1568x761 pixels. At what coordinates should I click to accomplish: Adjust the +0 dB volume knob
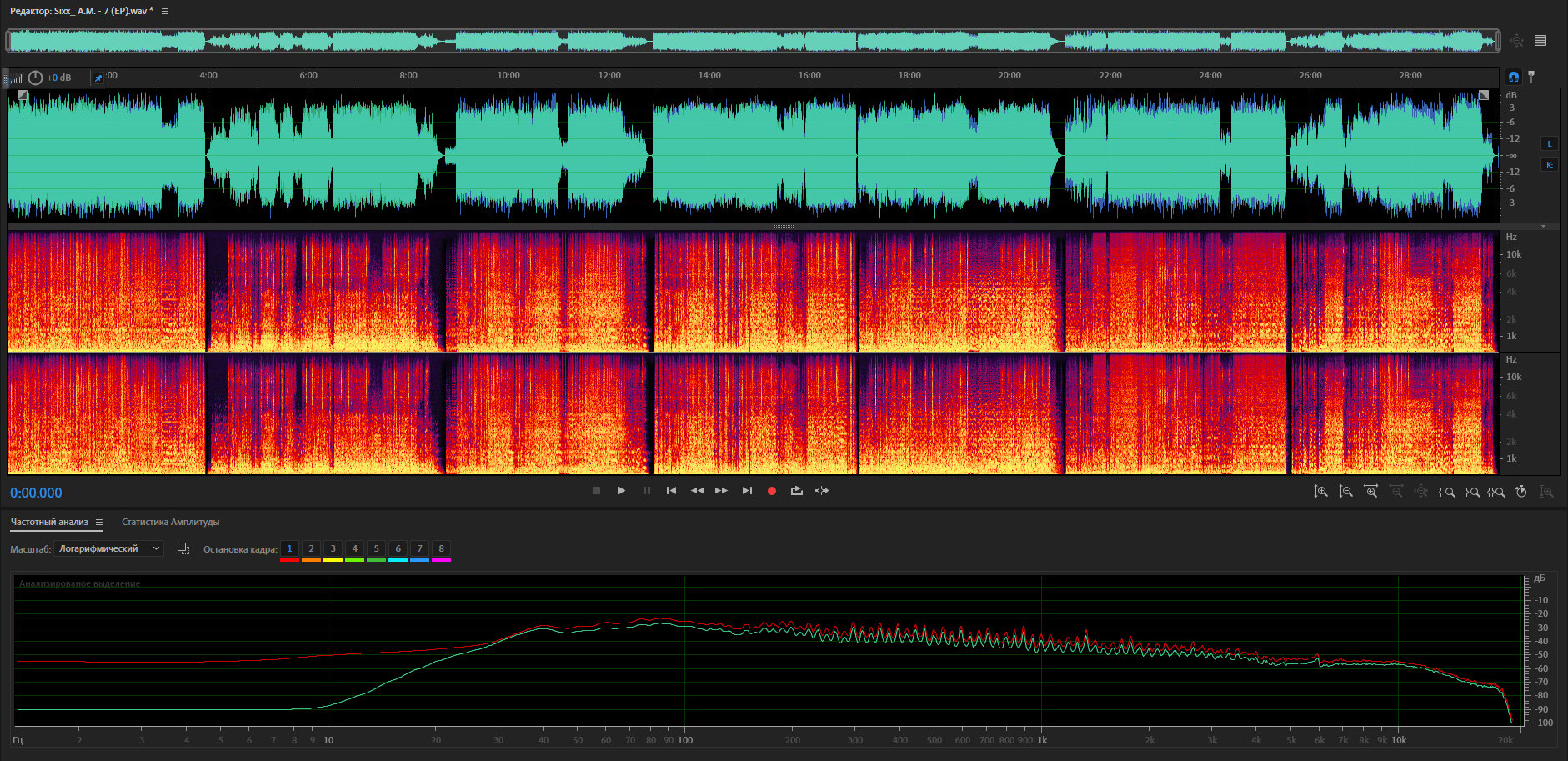tap(35, 78)
